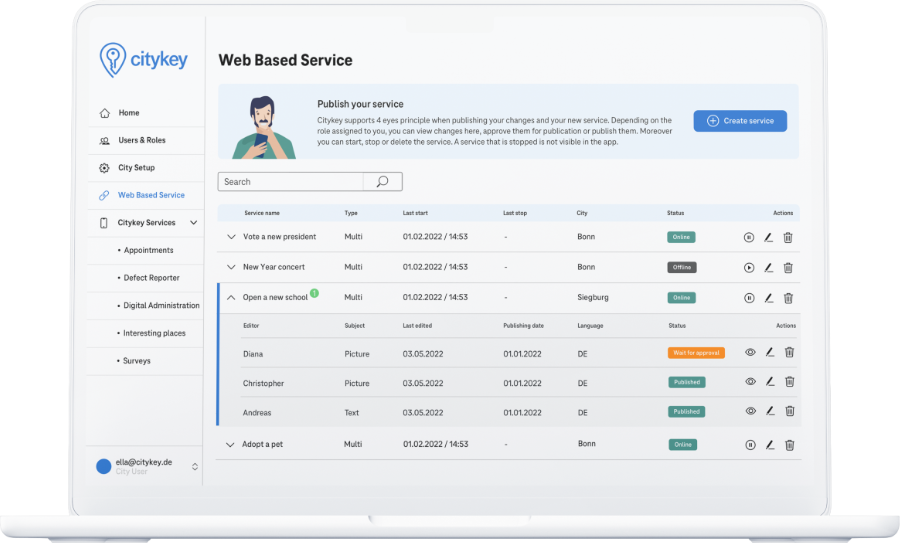The image size is (900, 543).
Task: Delete Diana's picture entry
Action: pos(790,352)
